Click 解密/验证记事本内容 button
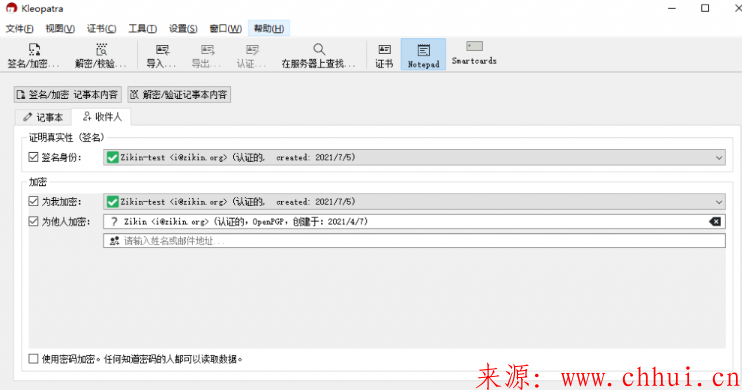This screenshot has height=390, width=742. 179,95
